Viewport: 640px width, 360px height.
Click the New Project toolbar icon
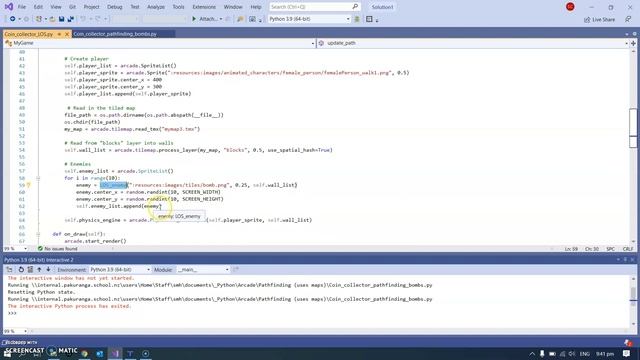coord(39,19)
